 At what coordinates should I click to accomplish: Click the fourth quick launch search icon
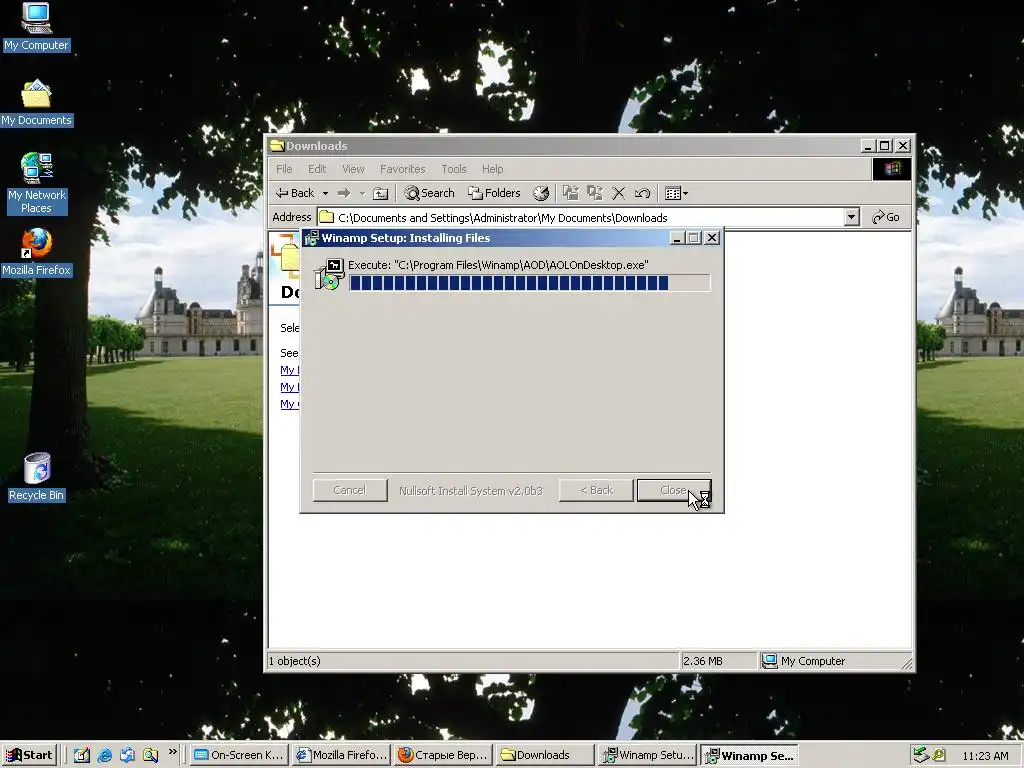(151, 756)
